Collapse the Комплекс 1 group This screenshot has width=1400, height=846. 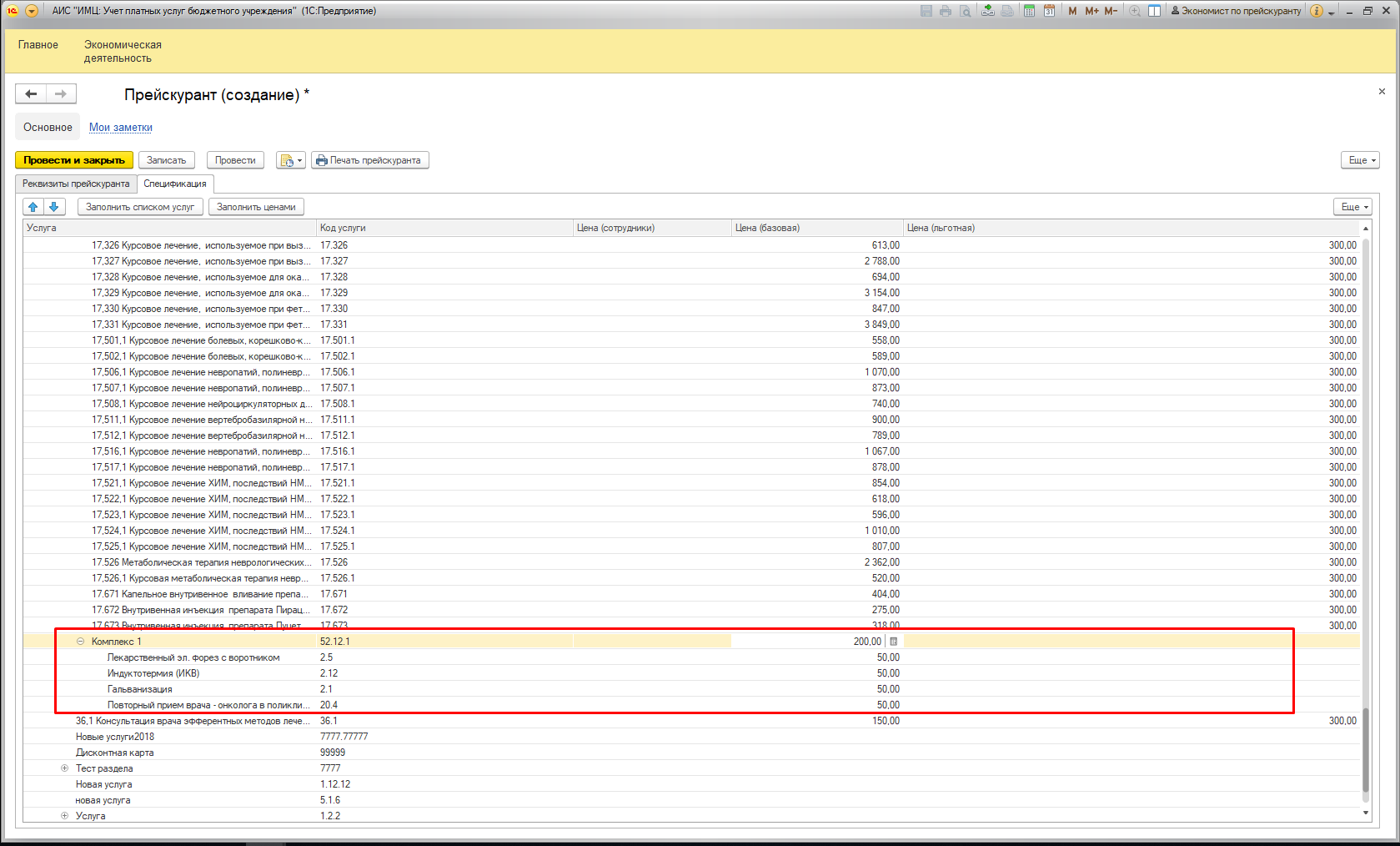click(x=81, y=642)
